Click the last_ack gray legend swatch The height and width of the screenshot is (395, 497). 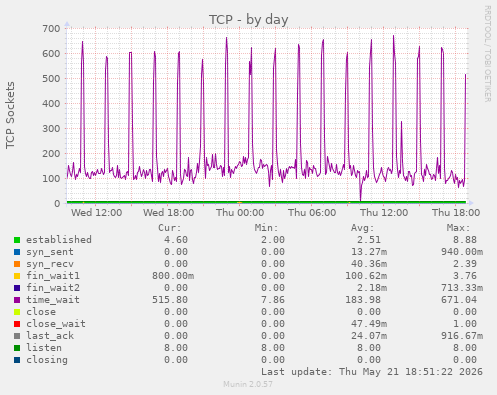pos(17,336)
